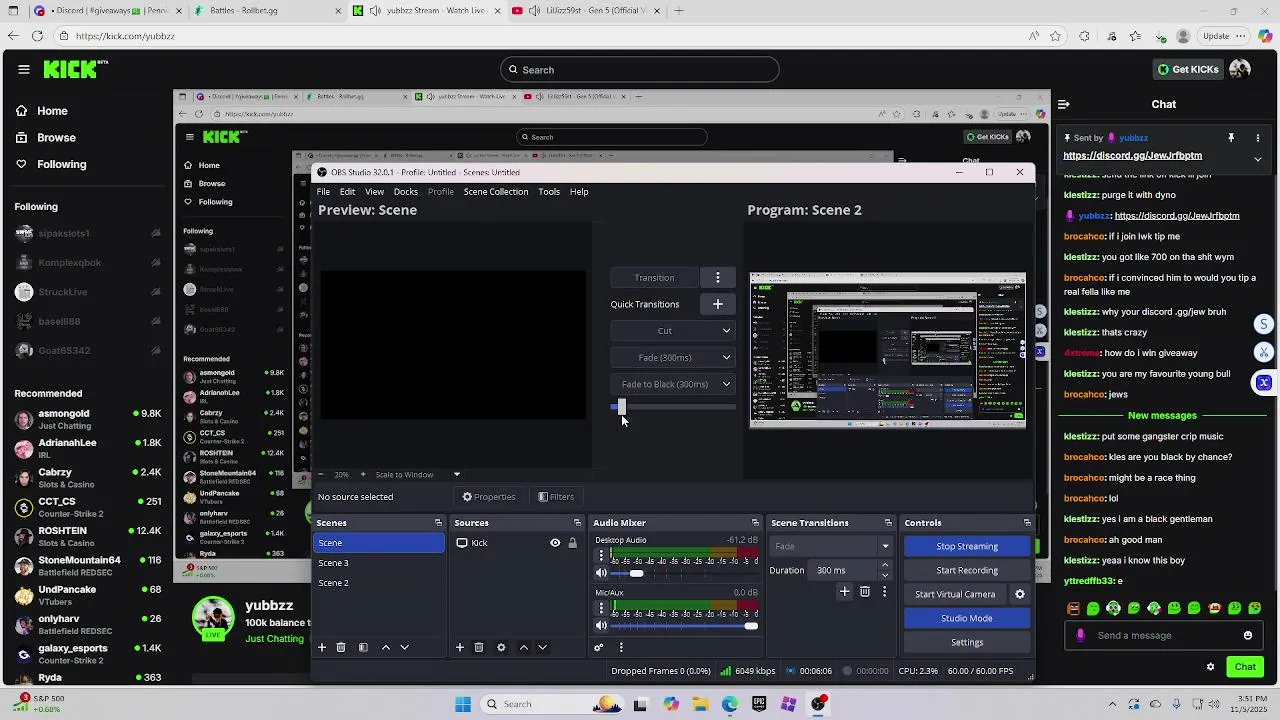
Task: Open scene filters icon in Scenes panel
Action: [x=363, y=648]
